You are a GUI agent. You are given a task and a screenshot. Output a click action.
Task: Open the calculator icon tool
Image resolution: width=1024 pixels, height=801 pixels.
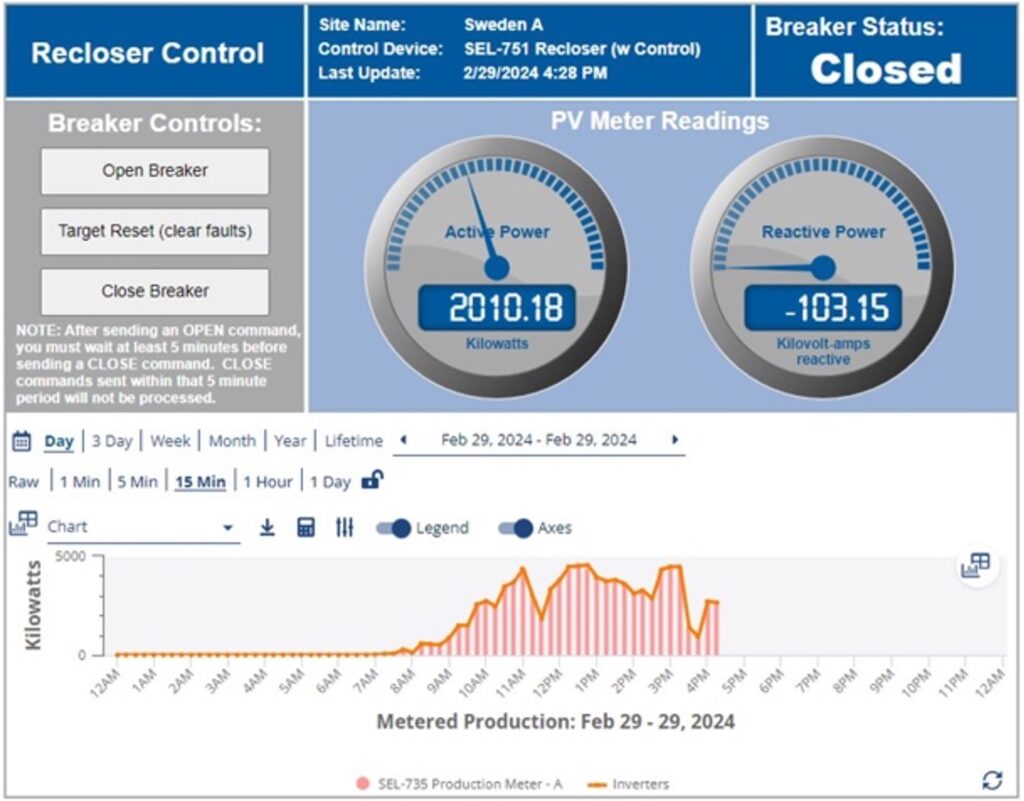[306, 528]
